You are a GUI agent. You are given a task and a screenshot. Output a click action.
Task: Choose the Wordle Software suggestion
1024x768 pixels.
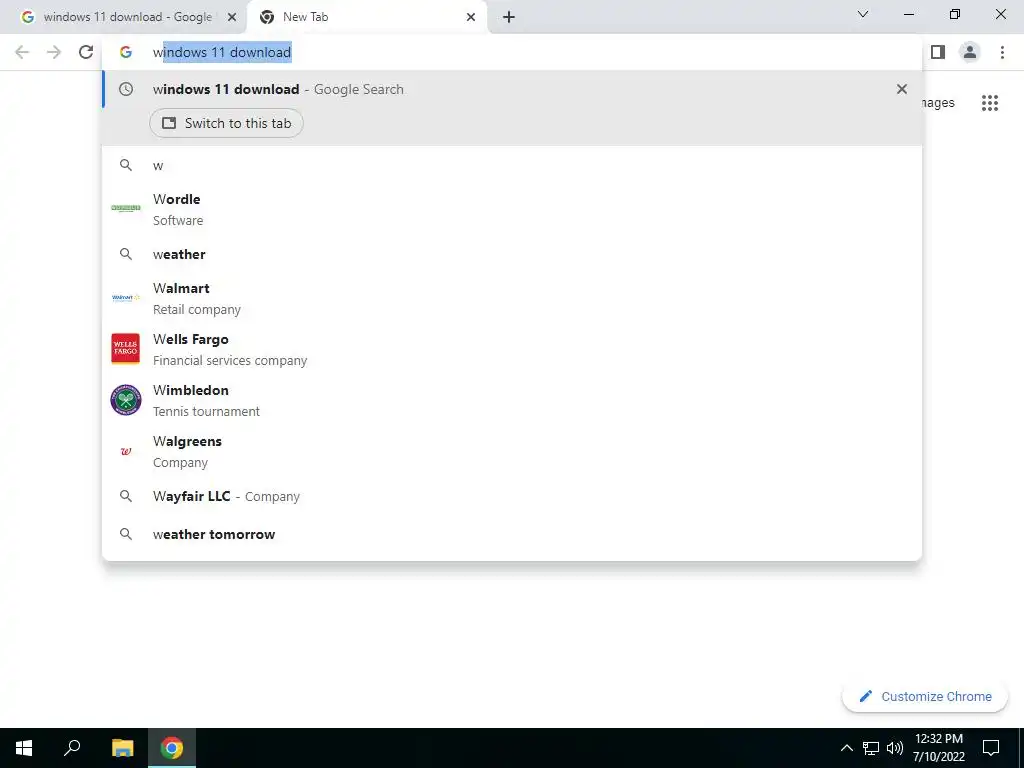[x=512, y=210]
